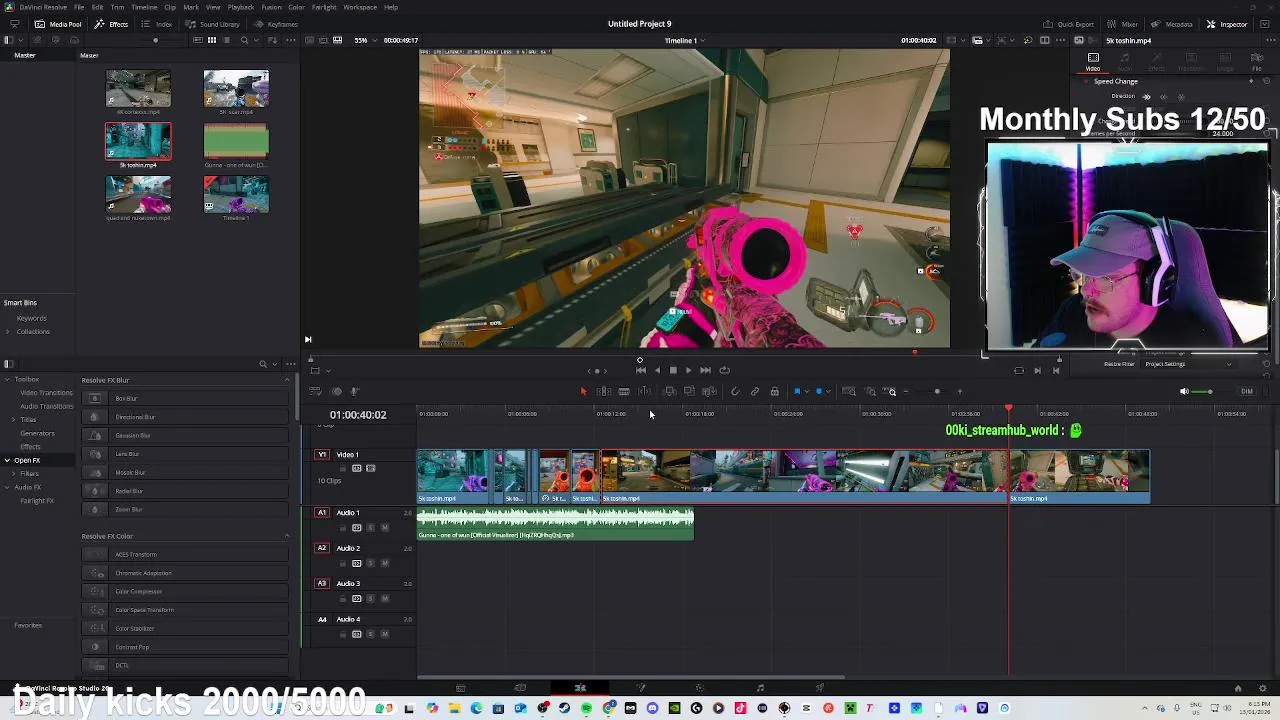Click the timeline flag icon

[x=797, y=391]
